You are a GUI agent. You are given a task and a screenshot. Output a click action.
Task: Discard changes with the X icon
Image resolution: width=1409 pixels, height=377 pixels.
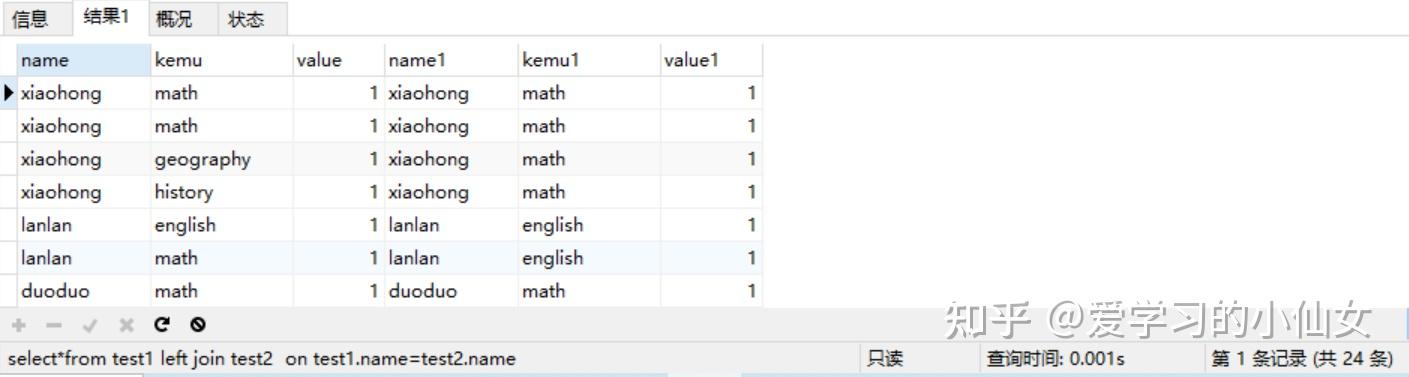126,325
